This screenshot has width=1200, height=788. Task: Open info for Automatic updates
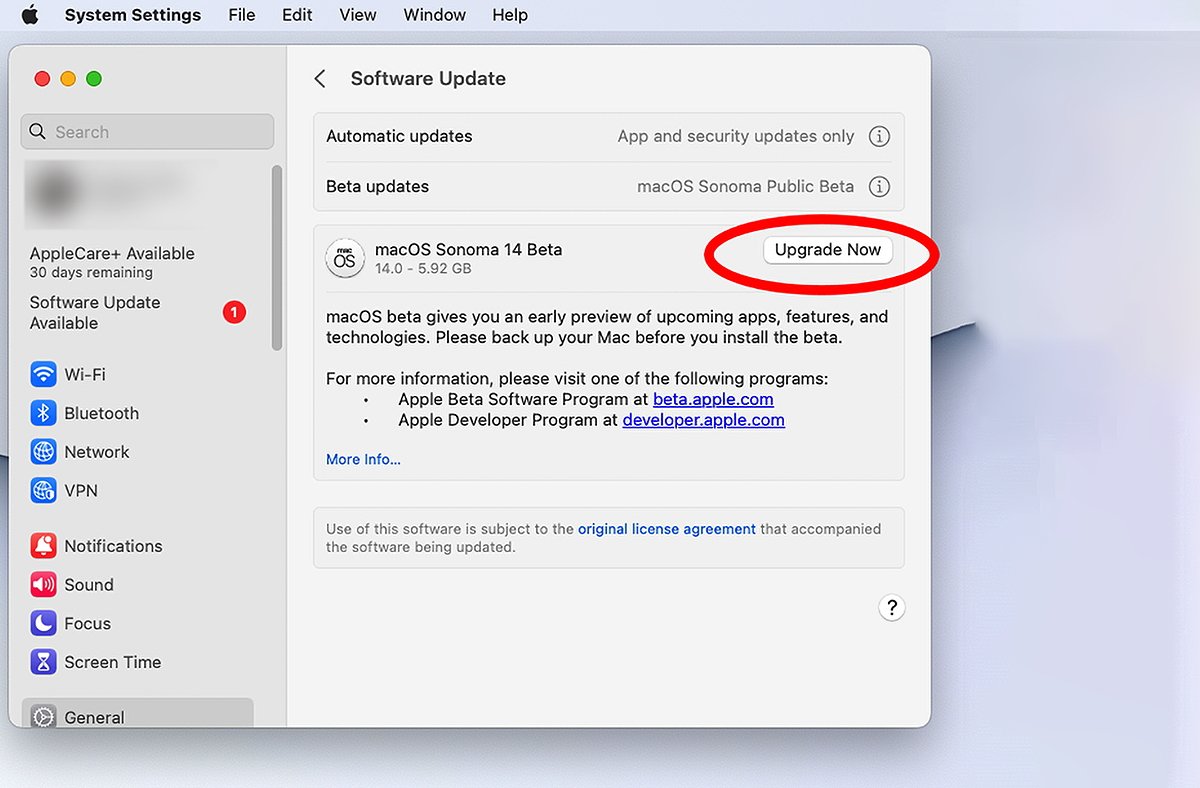[x=879, y=137]
